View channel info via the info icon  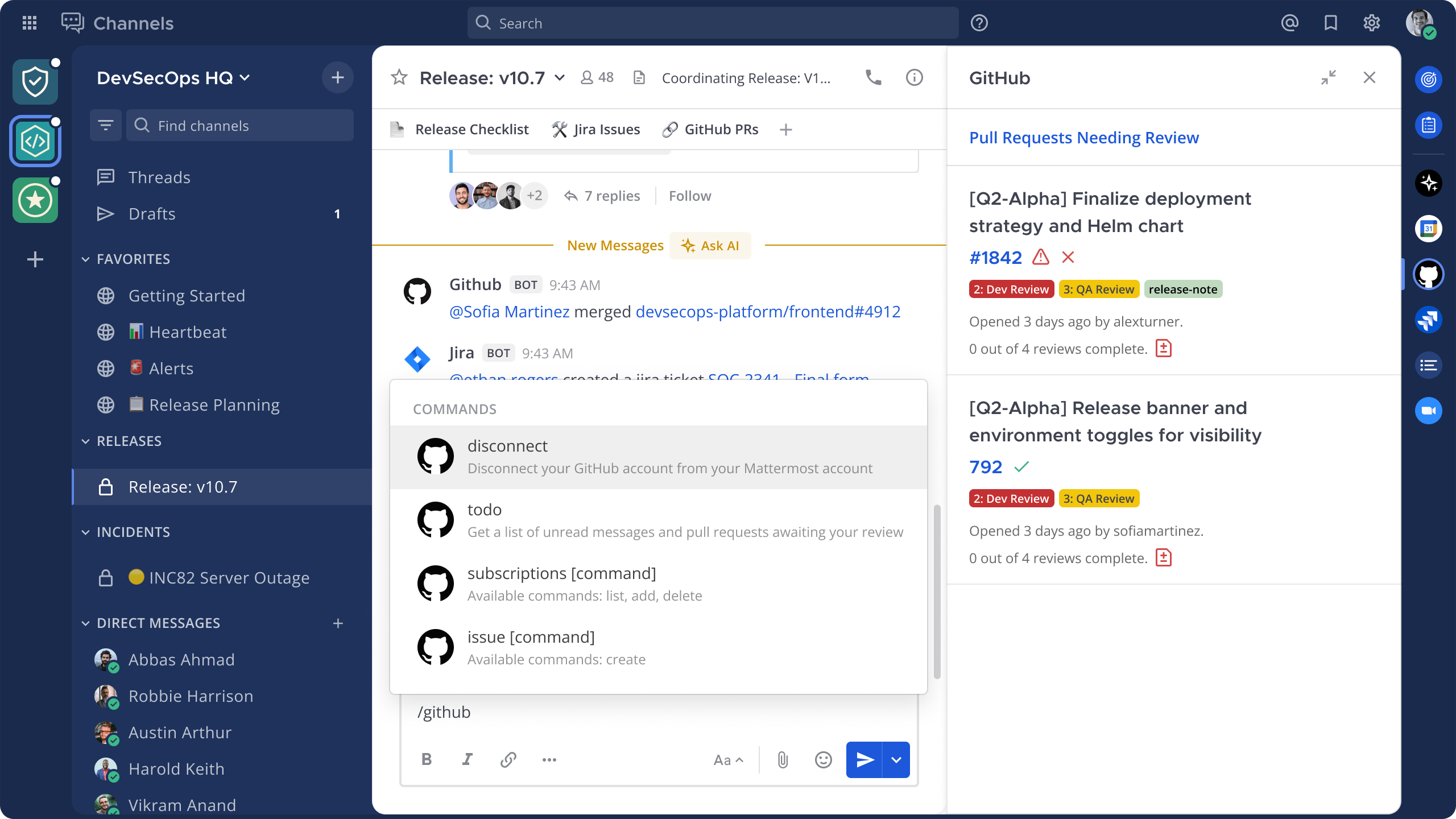[914, 77]
